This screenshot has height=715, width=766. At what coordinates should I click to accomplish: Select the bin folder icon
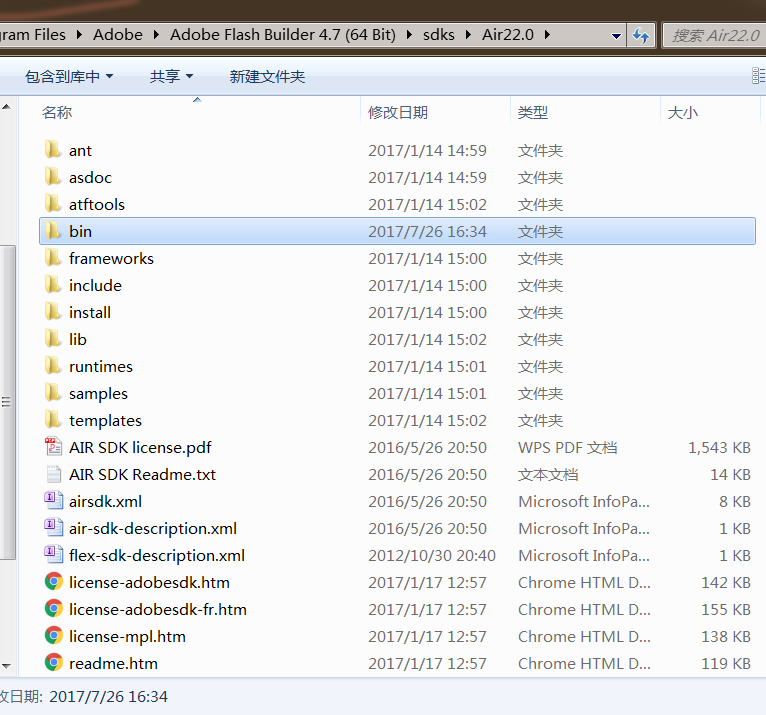(x=53, y=231)
